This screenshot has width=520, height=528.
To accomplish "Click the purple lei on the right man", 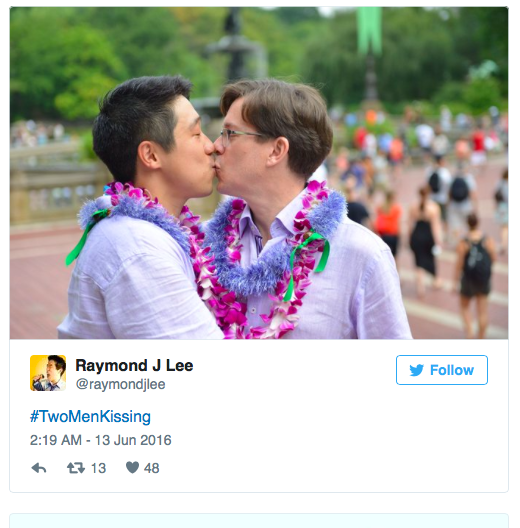I will tap(280, 256).
